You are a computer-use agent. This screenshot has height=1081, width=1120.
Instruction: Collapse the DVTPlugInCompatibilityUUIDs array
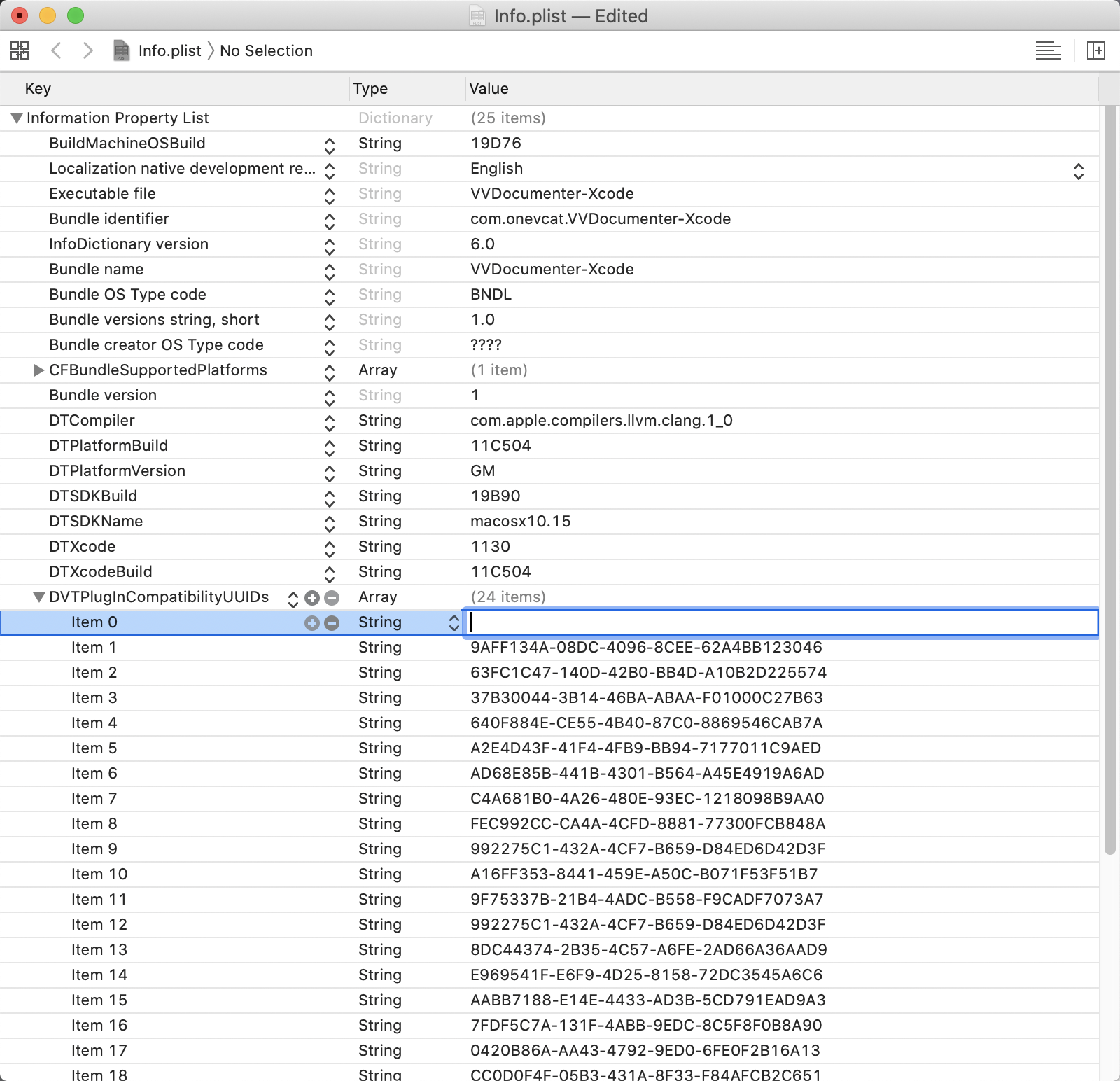39,597
